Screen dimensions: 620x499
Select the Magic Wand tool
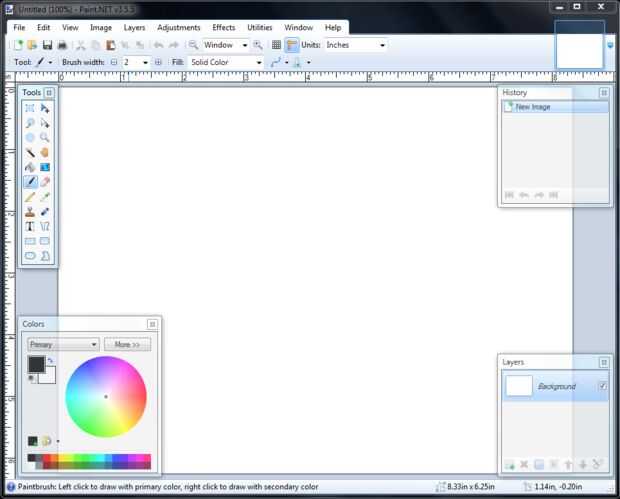(30, 152)
